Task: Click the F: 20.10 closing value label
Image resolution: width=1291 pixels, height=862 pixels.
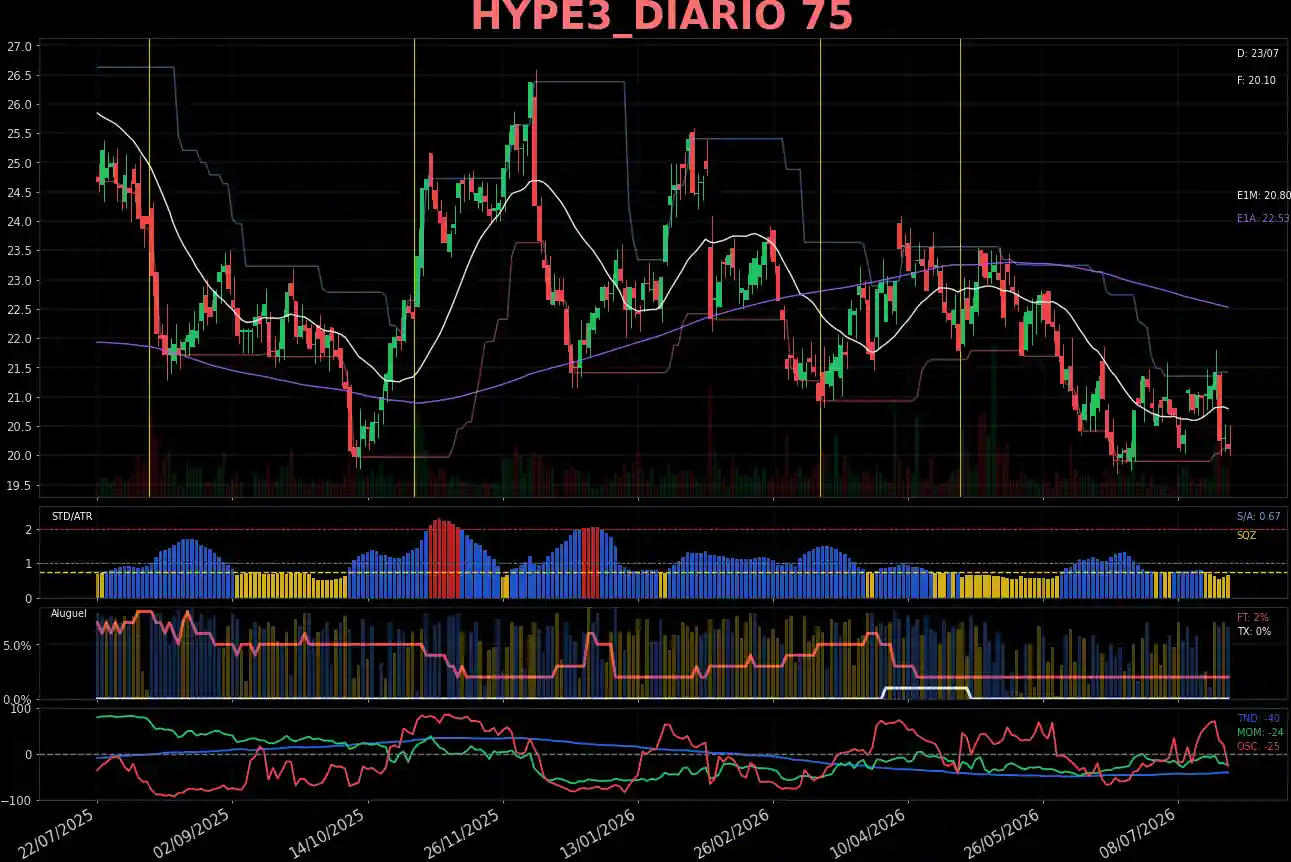Action: click(x=1256, y=80)
